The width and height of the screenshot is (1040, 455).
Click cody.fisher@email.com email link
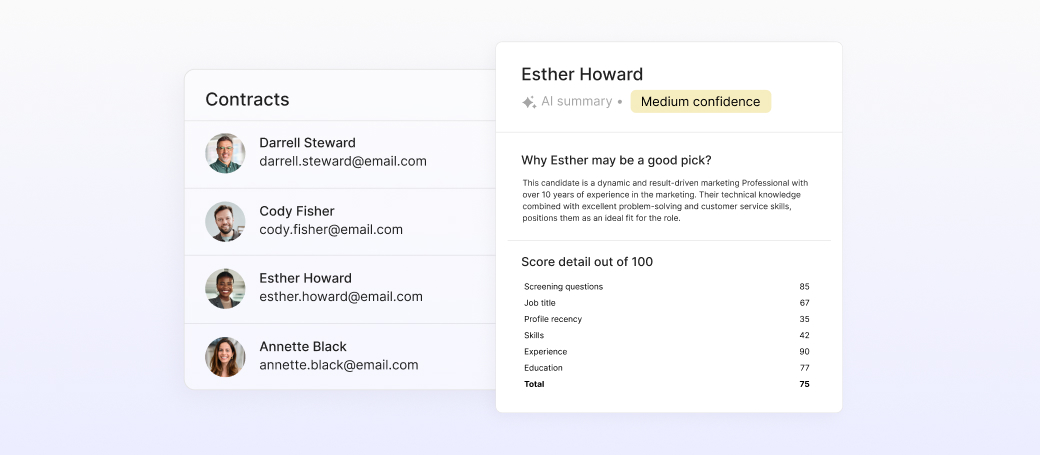[x=331, y=229]
